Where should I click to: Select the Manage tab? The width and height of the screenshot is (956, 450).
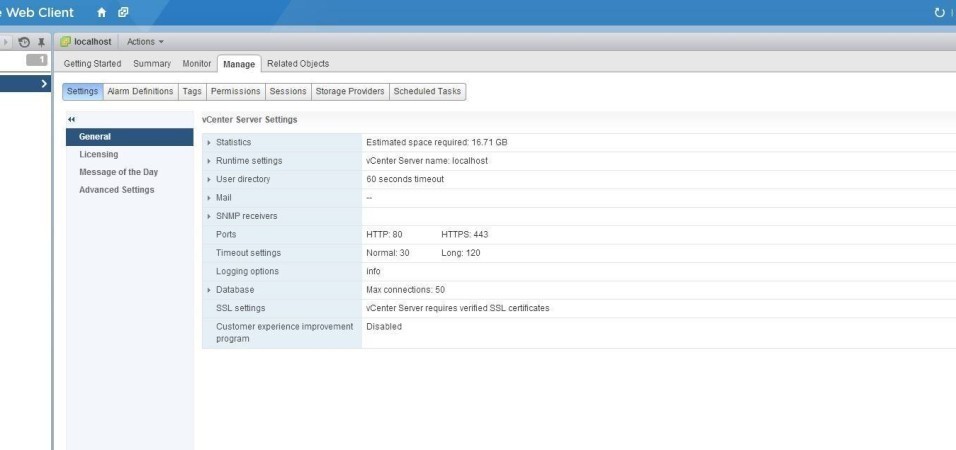(239, 64)
